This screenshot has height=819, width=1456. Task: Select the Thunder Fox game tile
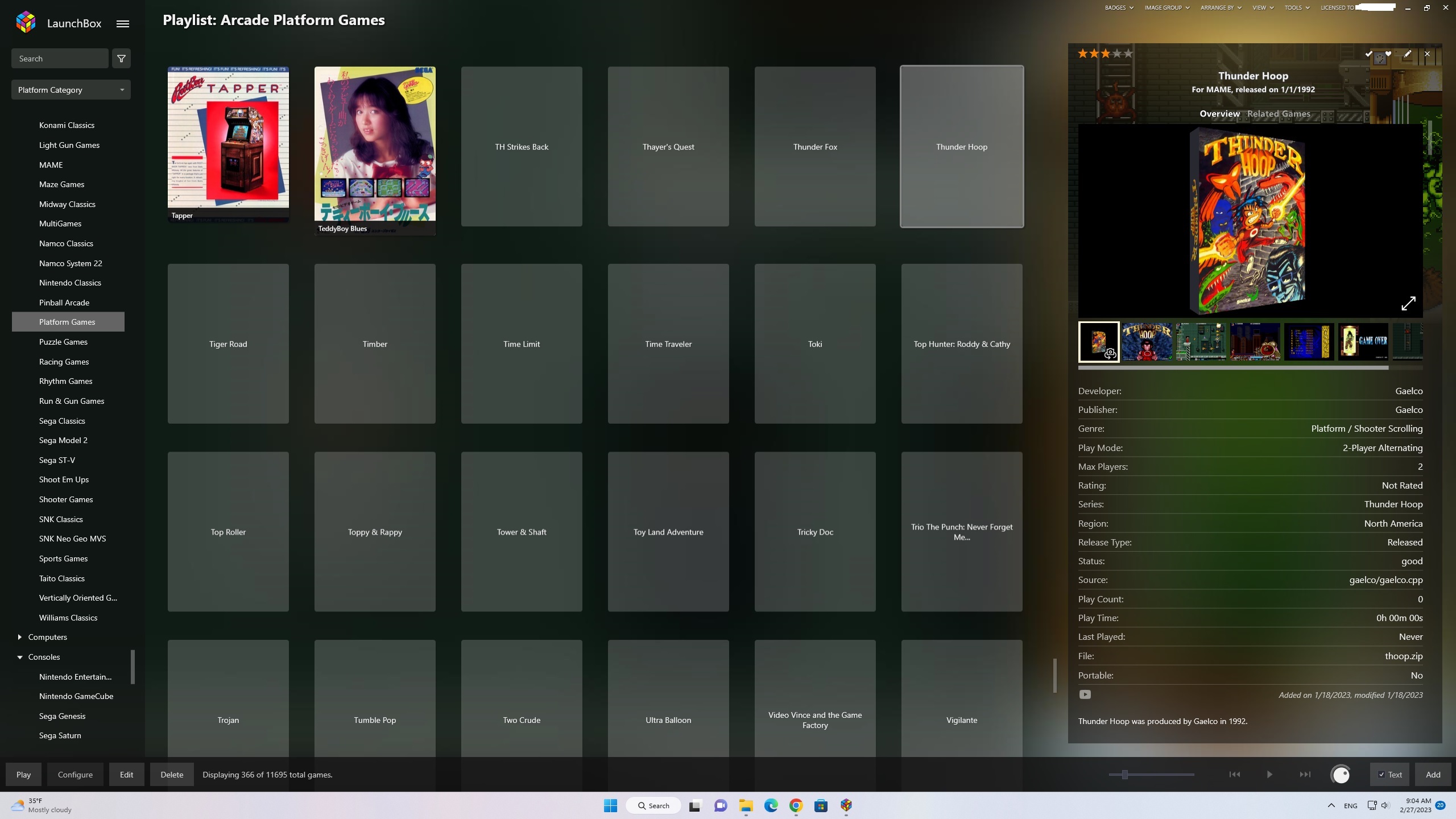pyautogui.click(x=815, y=147)
